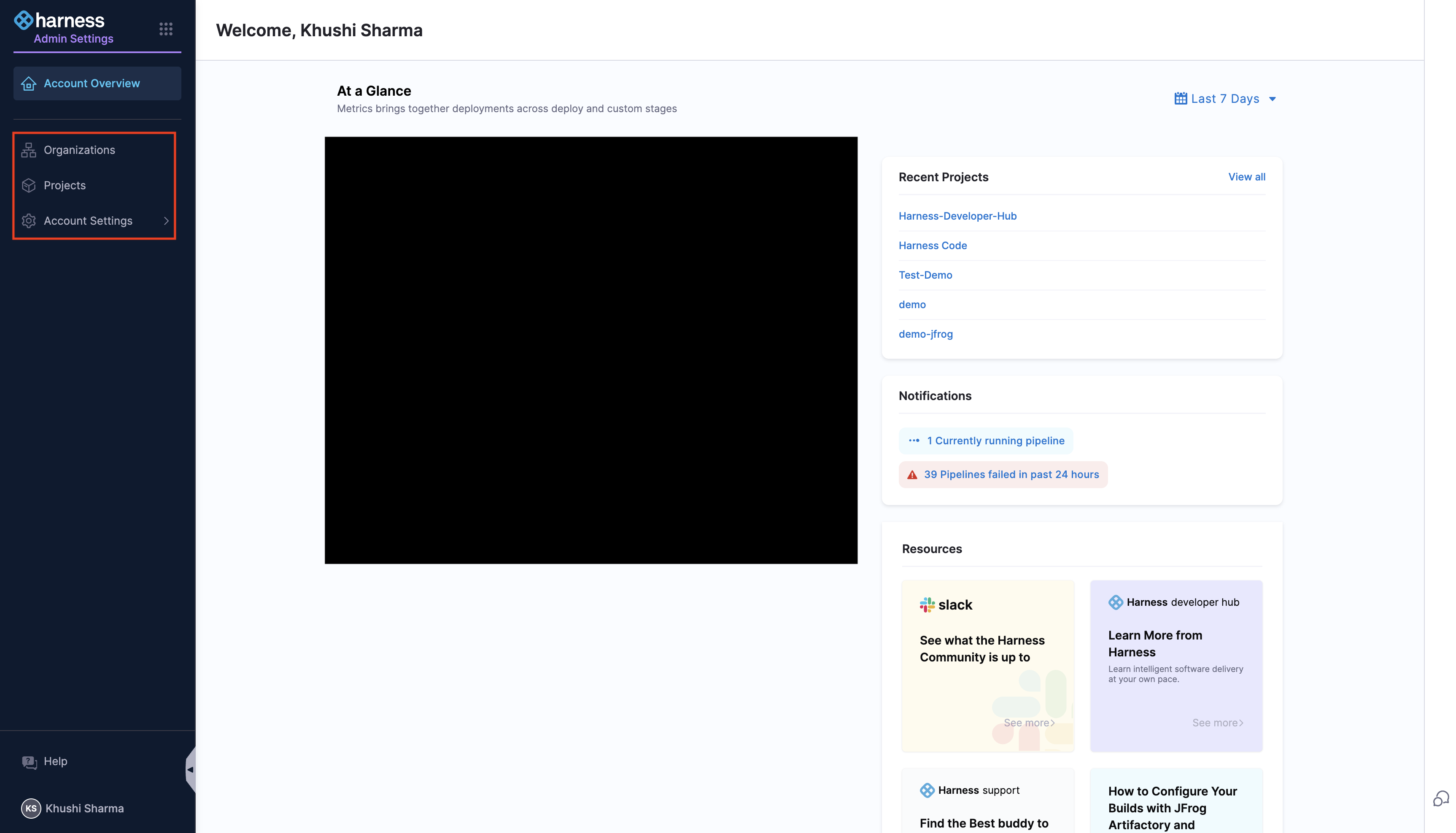Collapse the left sidebar navigation
The height and width of the screenshot is (833, 1456).
click(x=190, y=769)
